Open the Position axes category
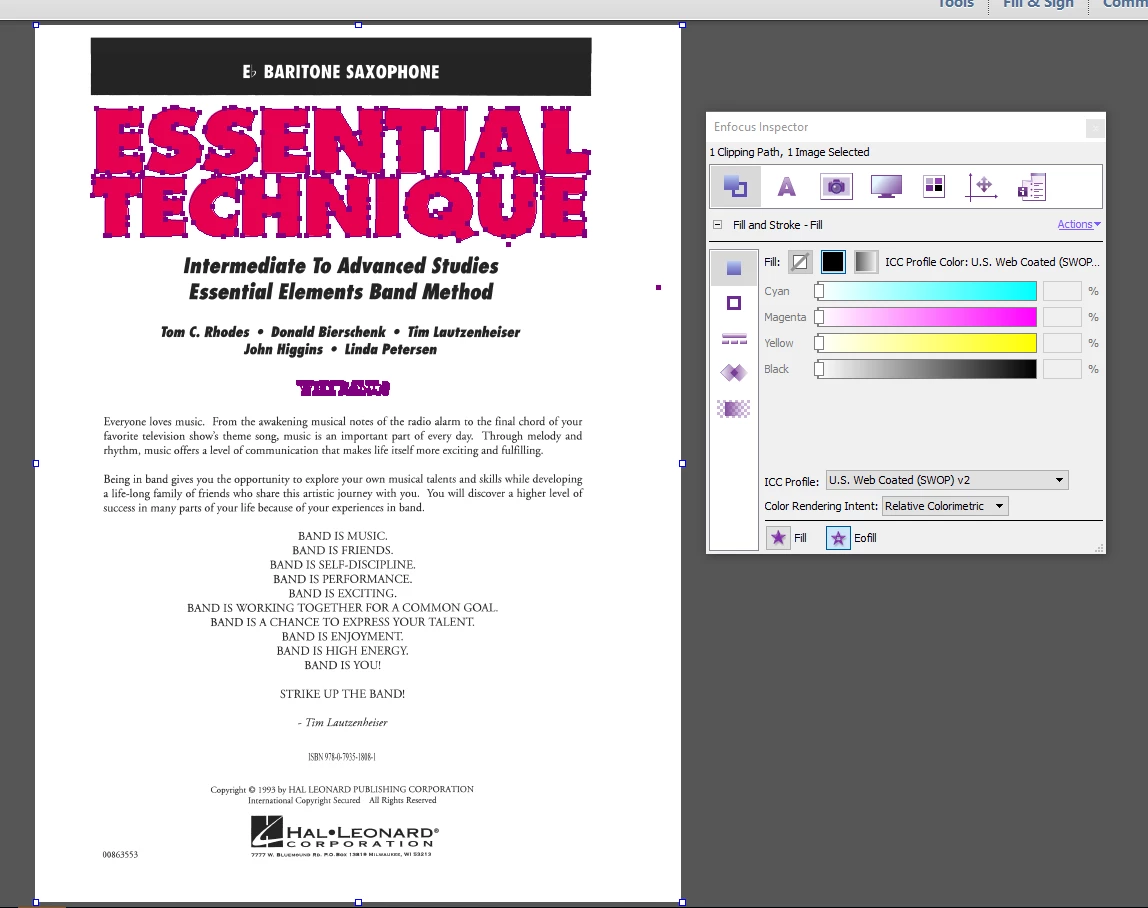Screen dimensions: 1148x908 [981, 187]
